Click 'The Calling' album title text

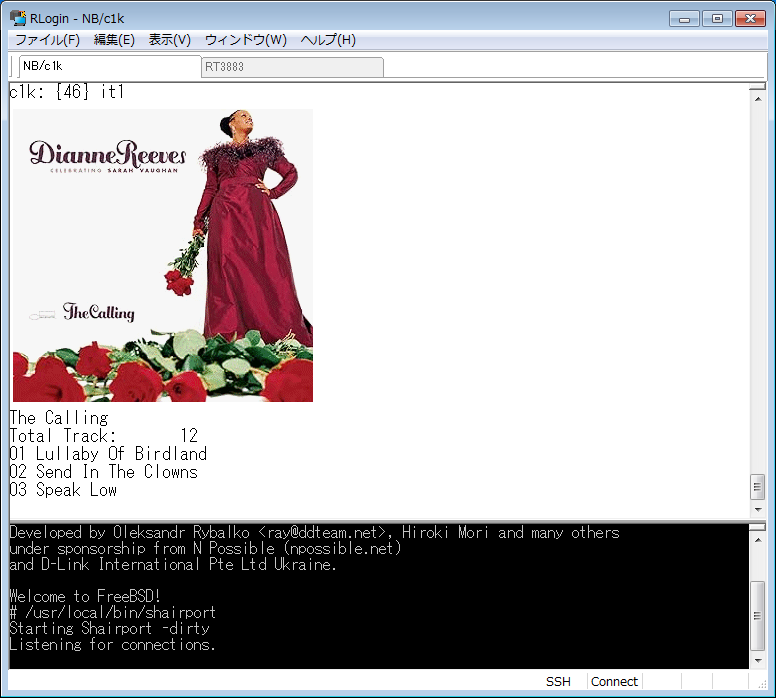[59, 418]
